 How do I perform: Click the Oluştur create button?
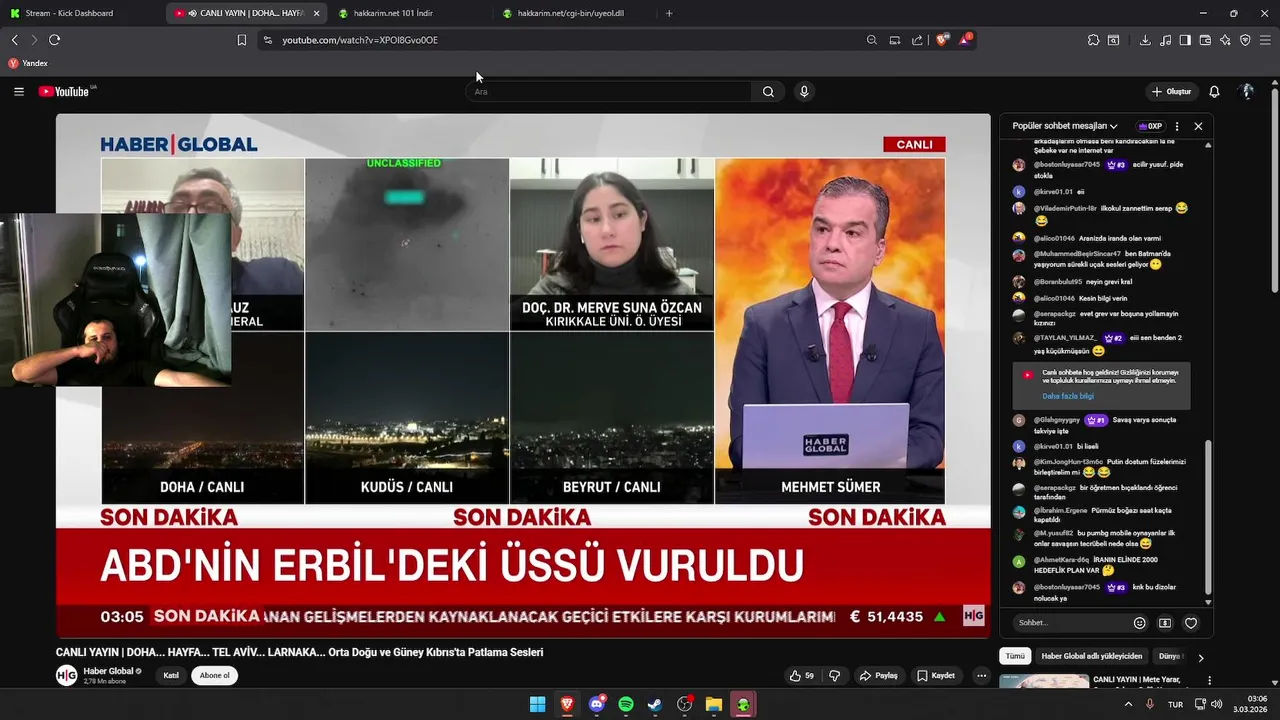(1171, 91)
